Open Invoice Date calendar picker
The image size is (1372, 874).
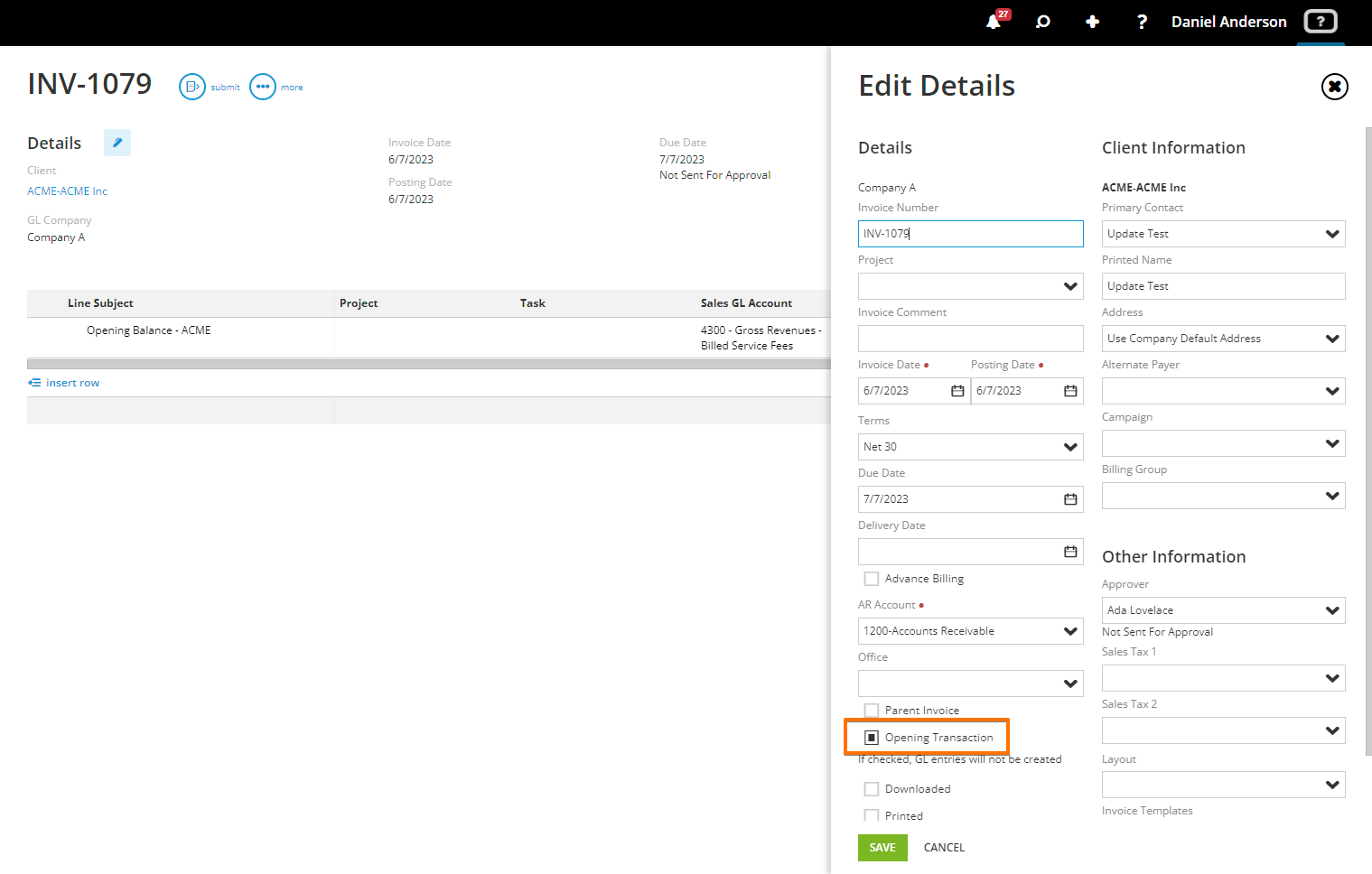pyautogui.click(x=957, y=391)
